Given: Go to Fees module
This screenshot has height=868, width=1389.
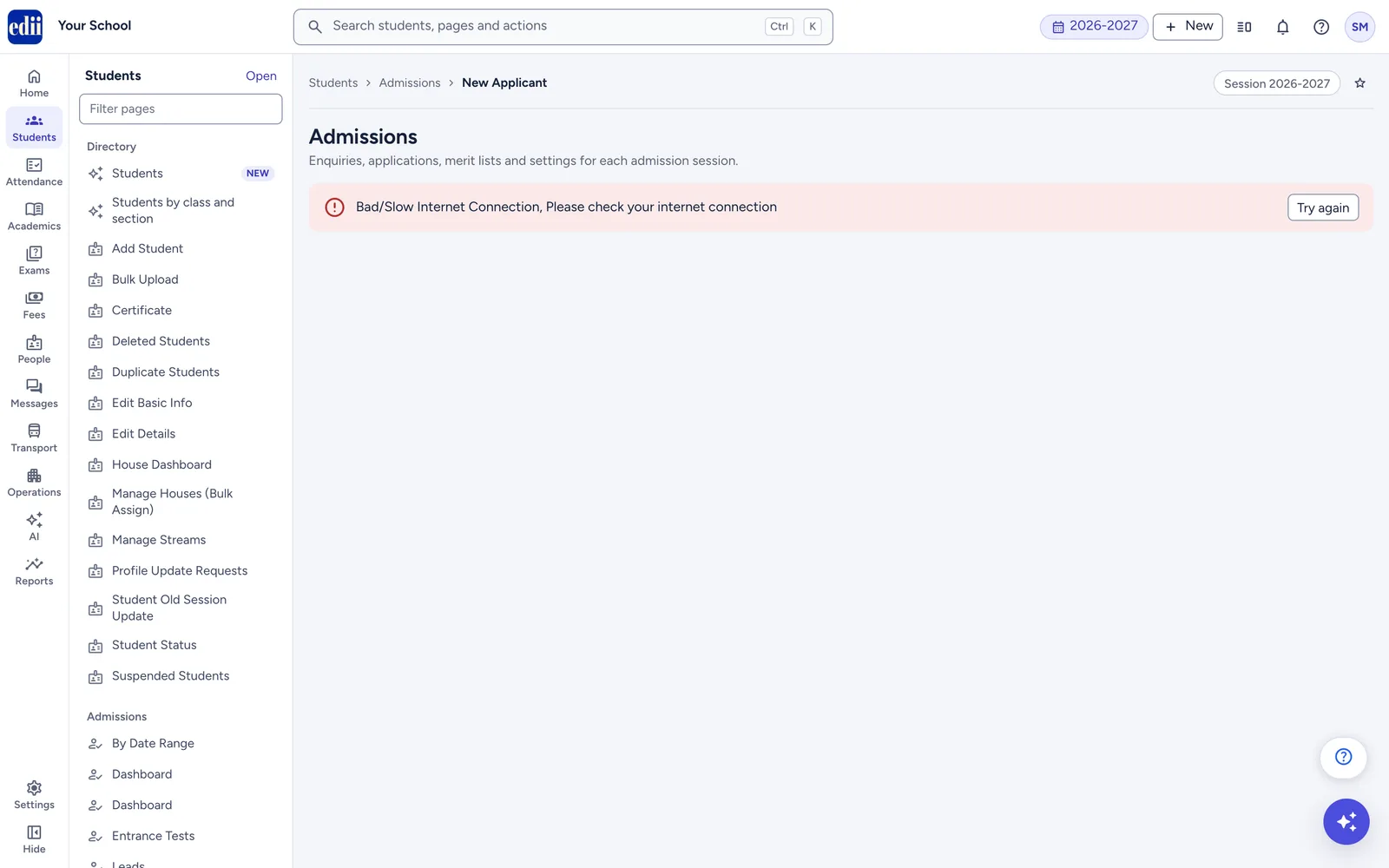Looking at the screenshot, I should [x=34, y=305].
